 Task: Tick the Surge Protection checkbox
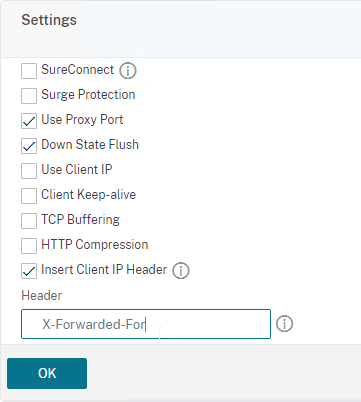29,96
